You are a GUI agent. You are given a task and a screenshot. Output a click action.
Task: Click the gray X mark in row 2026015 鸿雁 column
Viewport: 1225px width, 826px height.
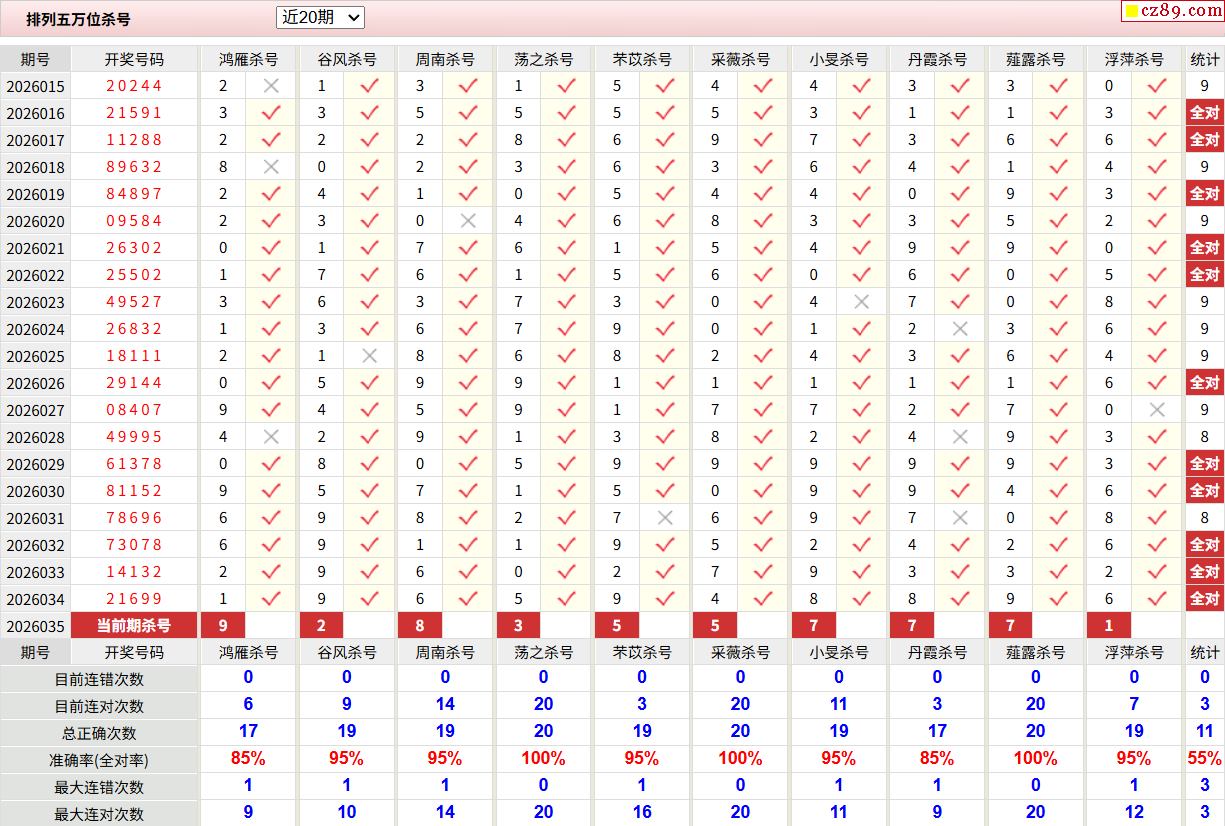pyautogui.click(x=271, y=86)
